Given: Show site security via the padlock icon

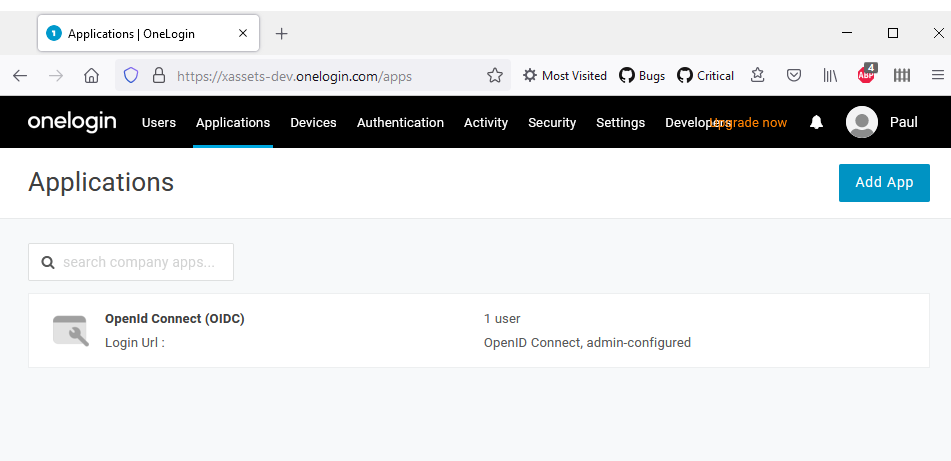Looking at the screenshot, I should click(159, 75).
